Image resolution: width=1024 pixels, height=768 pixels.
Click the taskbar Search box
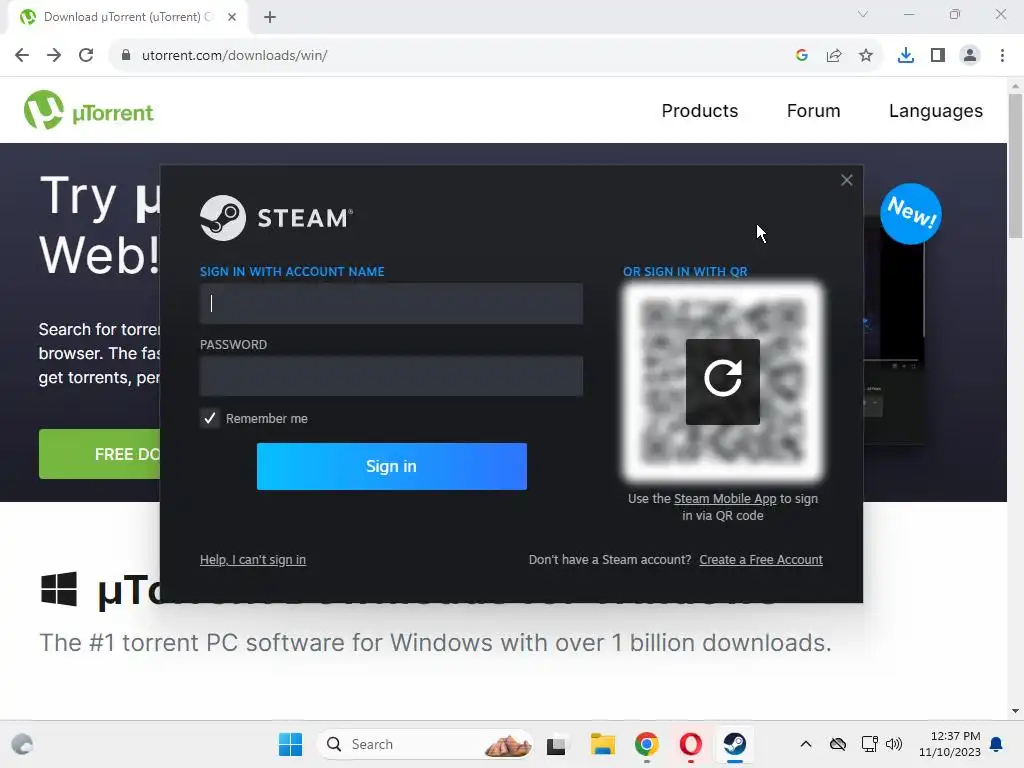pyautogui.click(x=424, y=744)
